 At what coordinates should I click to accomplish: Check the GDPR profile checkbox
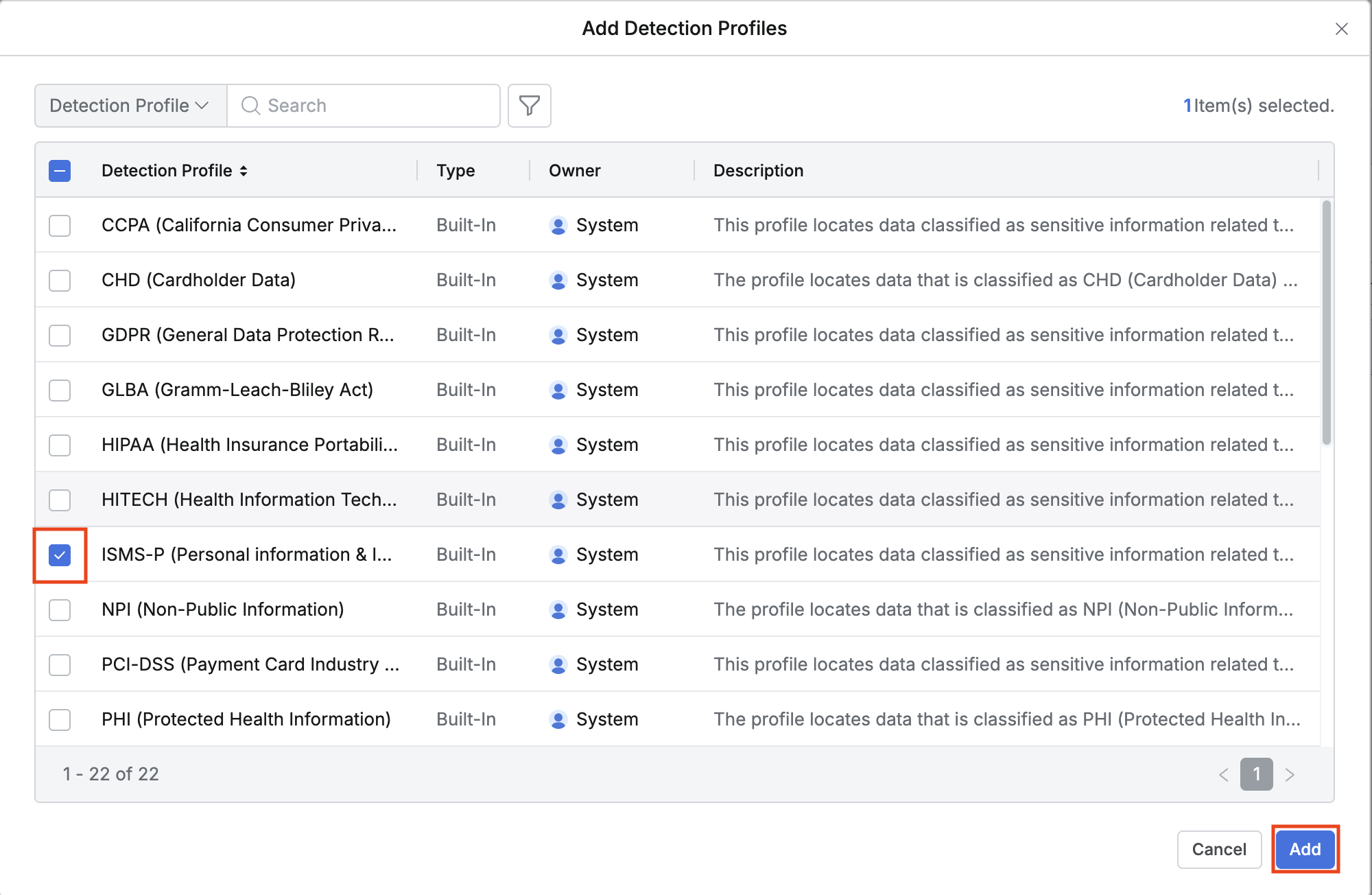tap(60, 336)
